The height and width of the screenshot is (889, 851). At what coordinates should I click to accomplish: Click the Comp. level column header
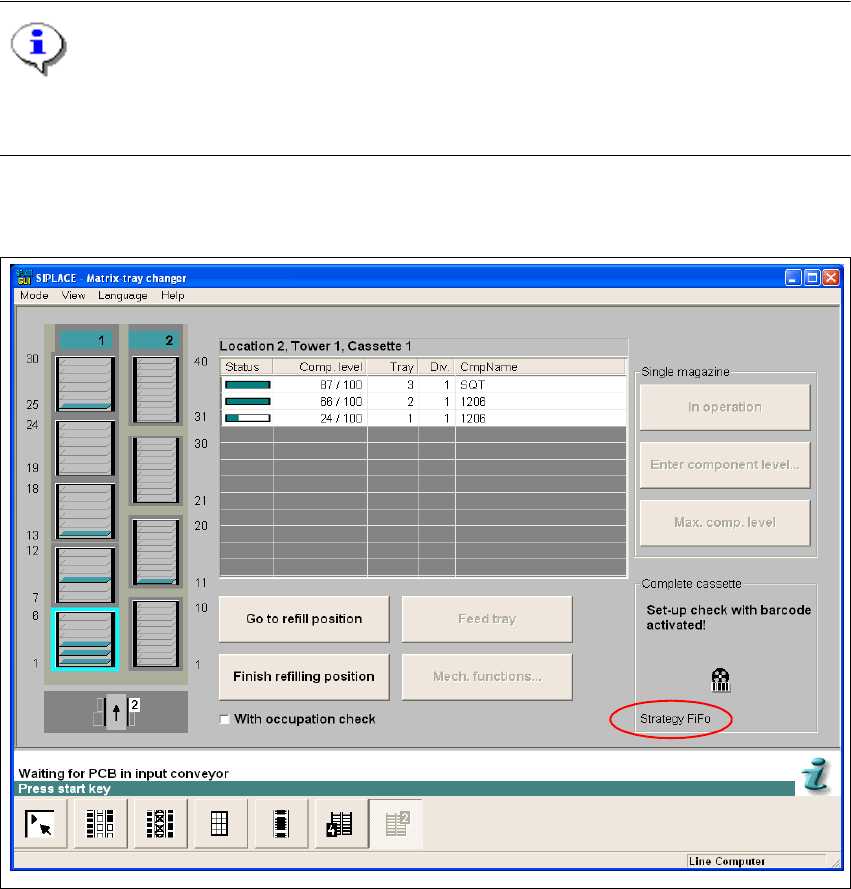tap(320, 367)
